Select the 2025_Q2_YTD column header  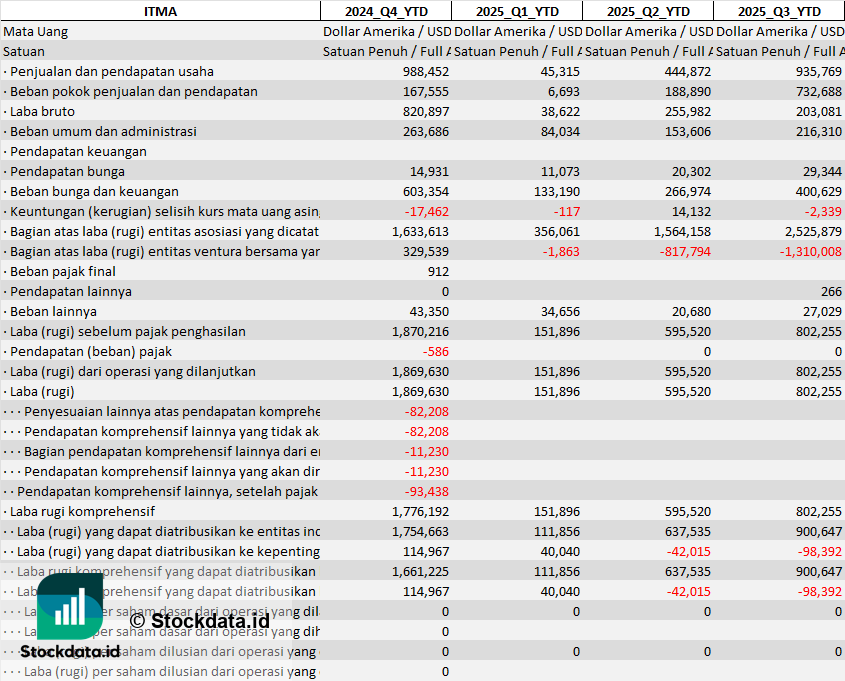(648, 11)
